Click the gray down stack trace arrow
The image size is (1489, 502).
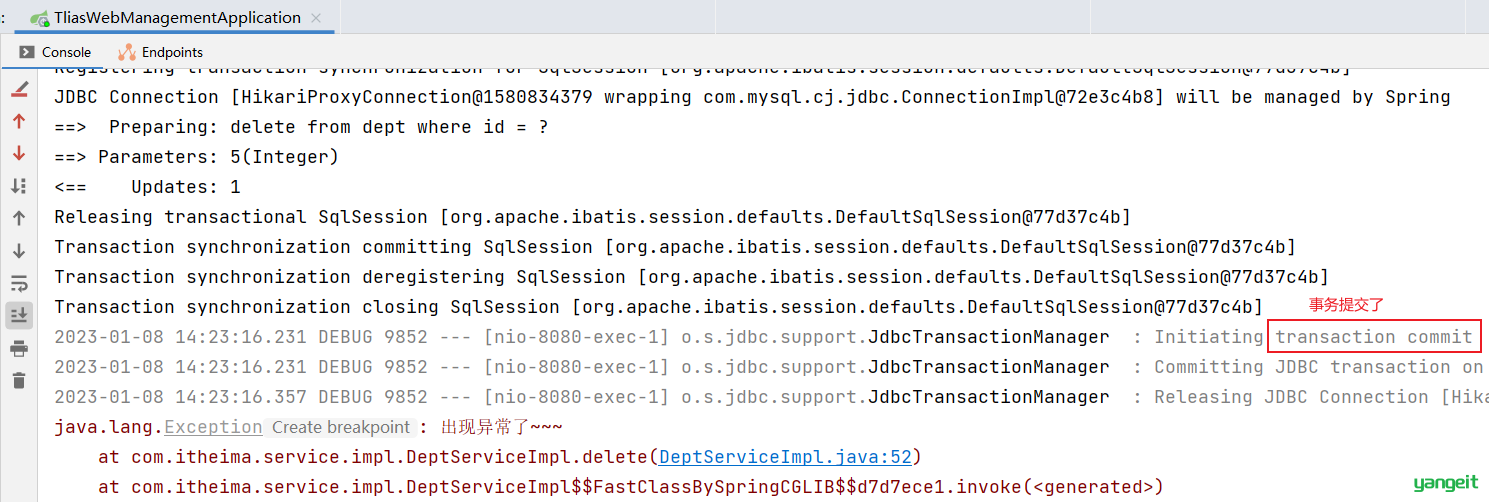(19, 251)
